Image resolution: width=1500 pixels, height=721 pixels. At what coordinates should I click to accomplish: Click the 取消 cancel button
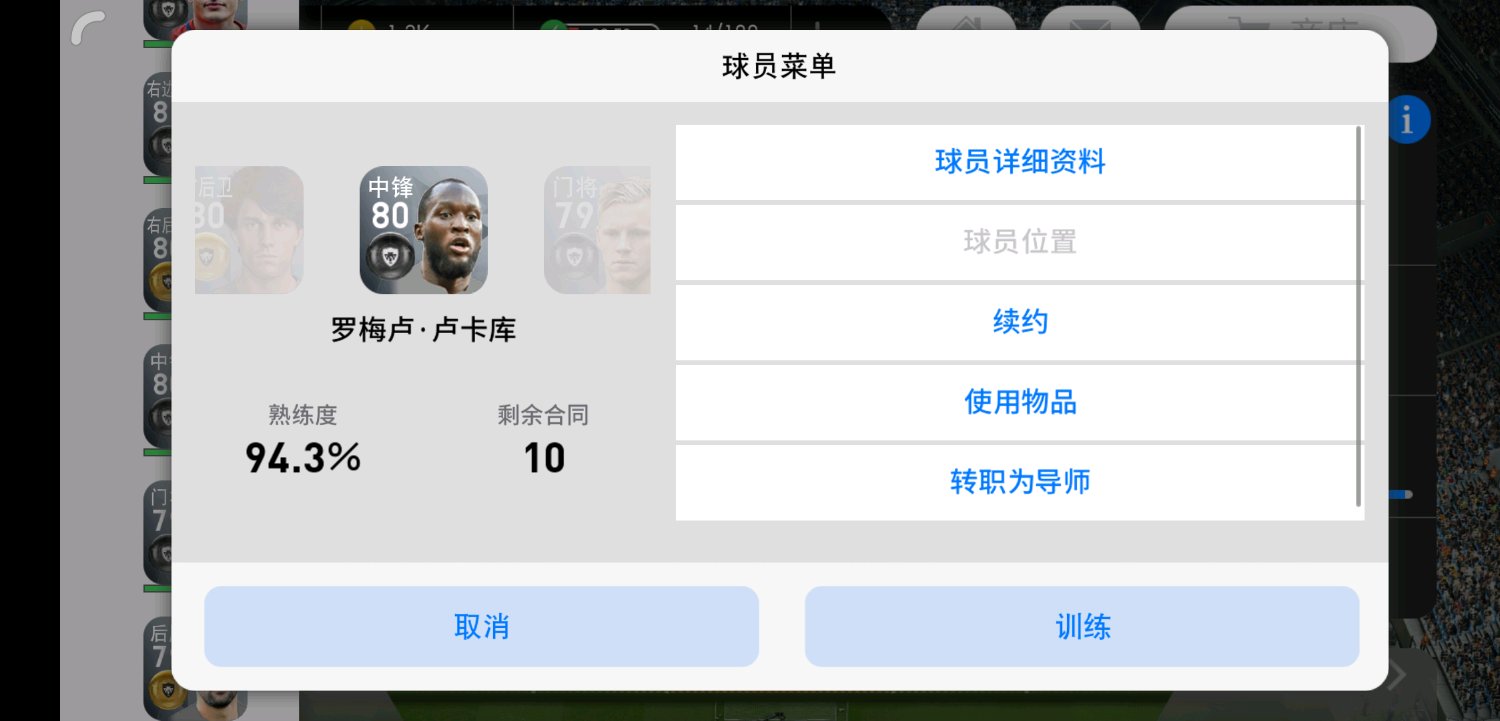pos(481,627)
